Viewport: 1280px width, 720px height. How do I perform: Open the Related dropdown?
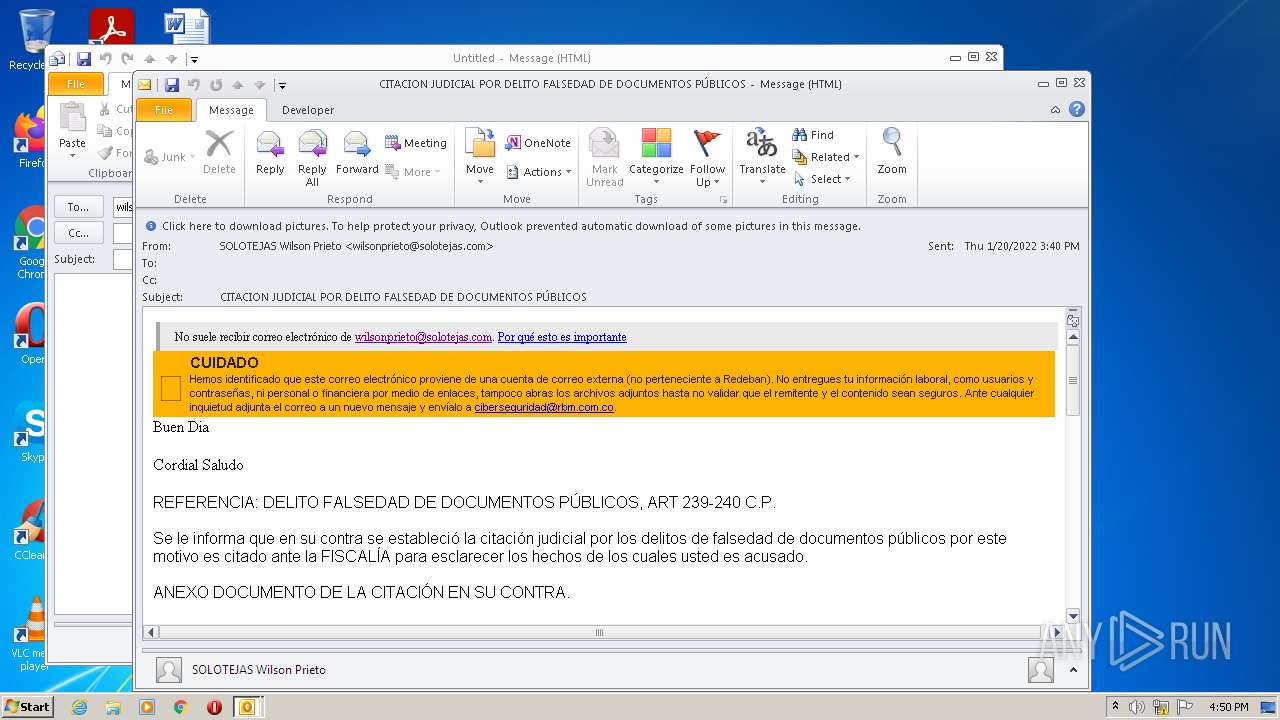coord(826,157)
